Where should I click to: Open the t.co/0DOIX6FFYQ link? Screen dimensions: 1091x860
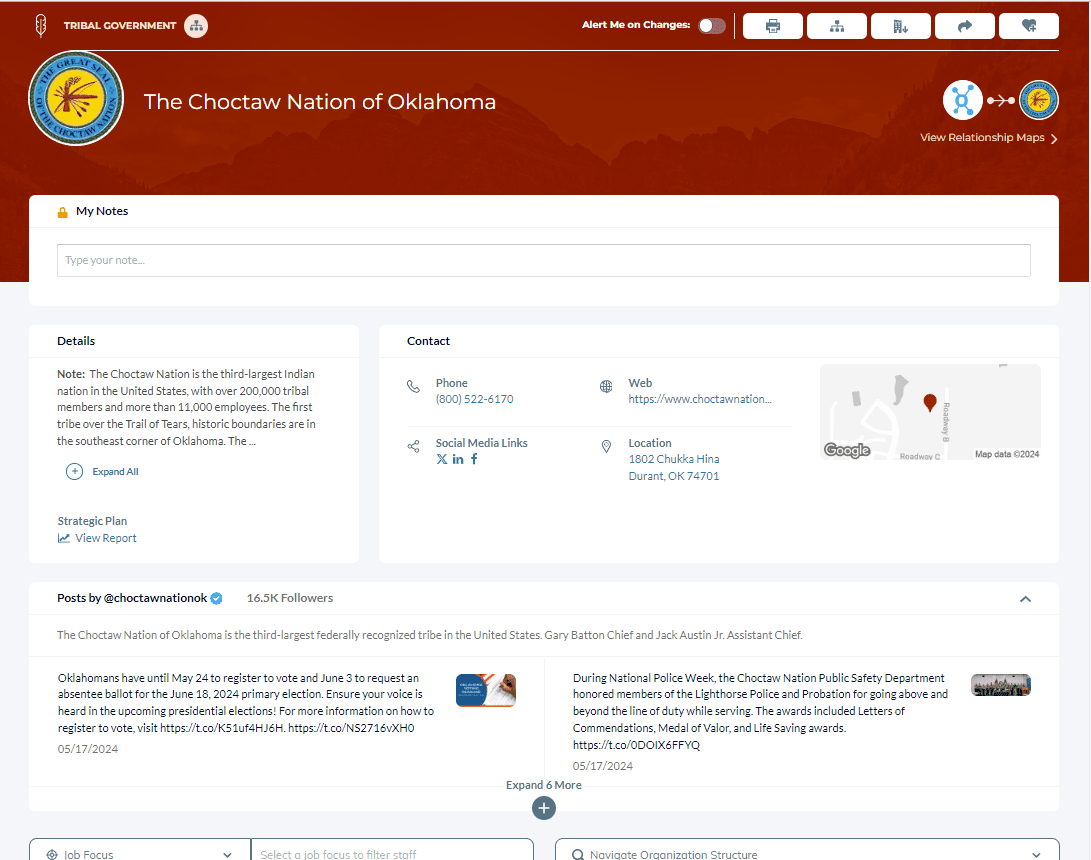(x=637, y=745)
